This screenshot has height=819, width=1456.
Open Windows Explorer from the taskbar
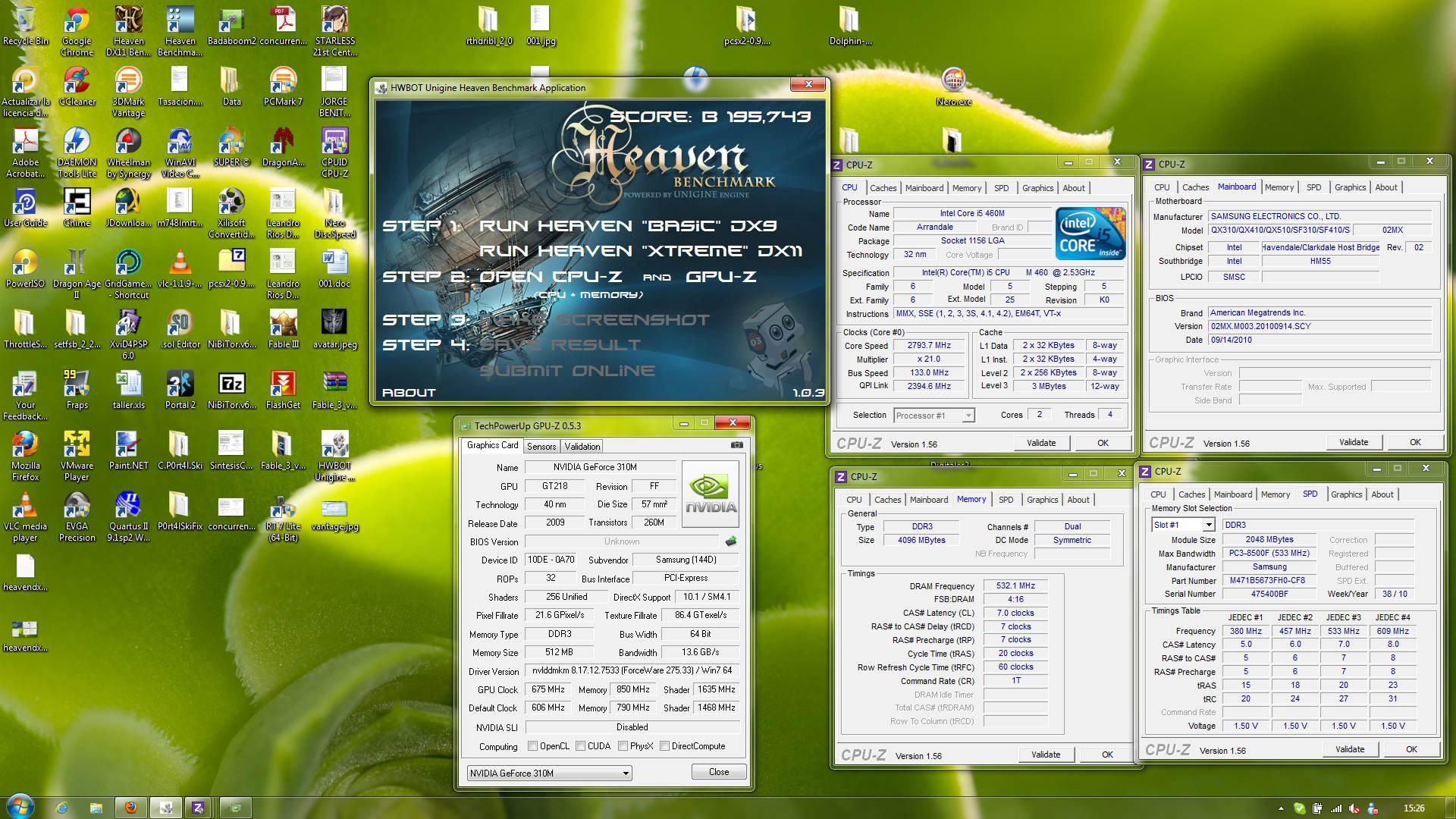96,808
